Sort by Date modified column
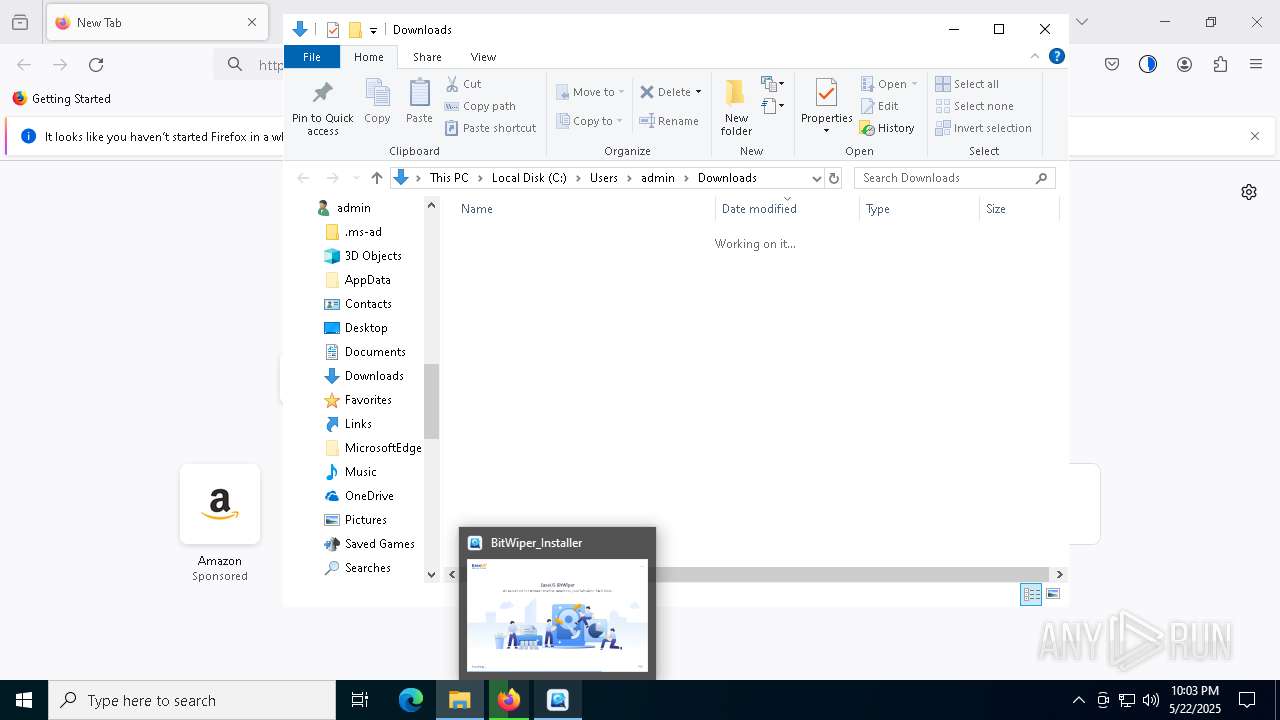 coord(787,209)
